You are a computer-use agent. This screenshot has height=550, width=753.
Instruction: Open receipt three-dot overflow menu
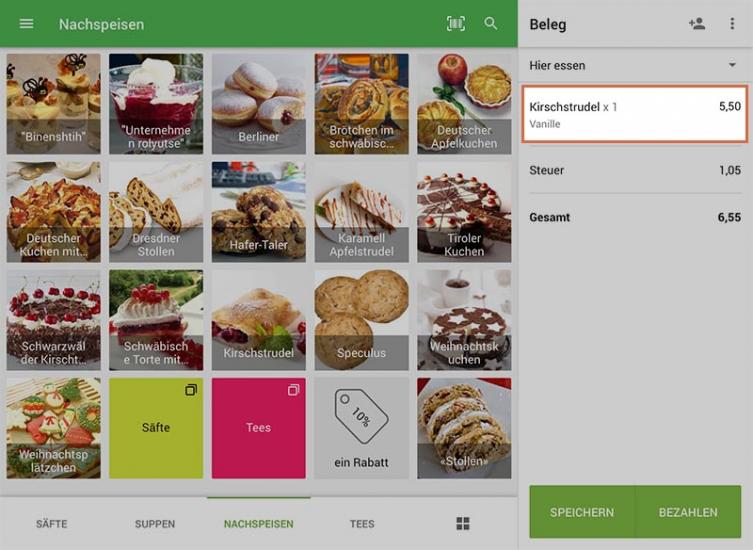click(x=732, y=24)
